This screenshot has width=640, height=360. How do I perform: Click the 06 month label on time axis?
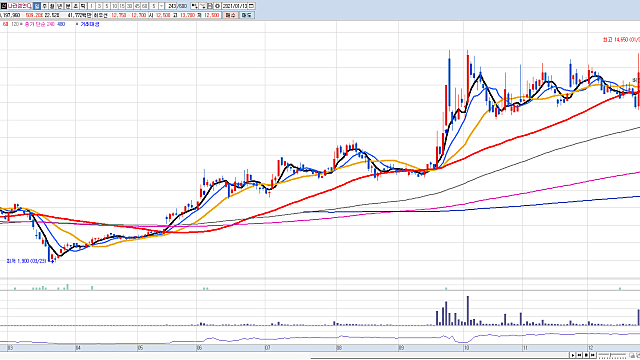click(x=199, y=348)
